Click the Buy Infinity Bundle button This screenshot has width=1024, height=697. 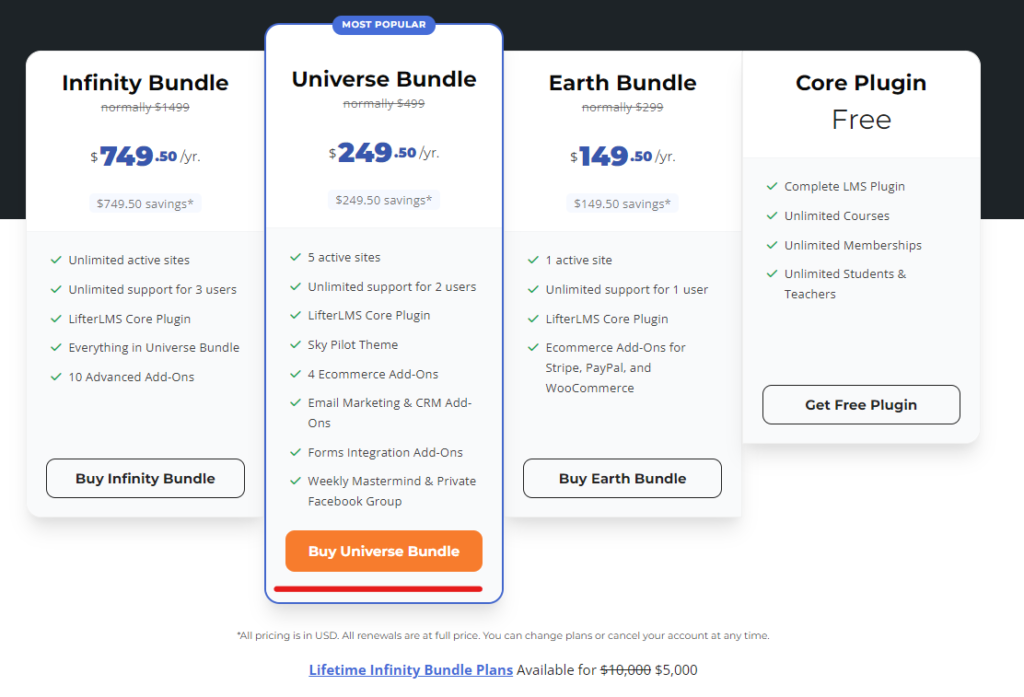coord(145,478)
